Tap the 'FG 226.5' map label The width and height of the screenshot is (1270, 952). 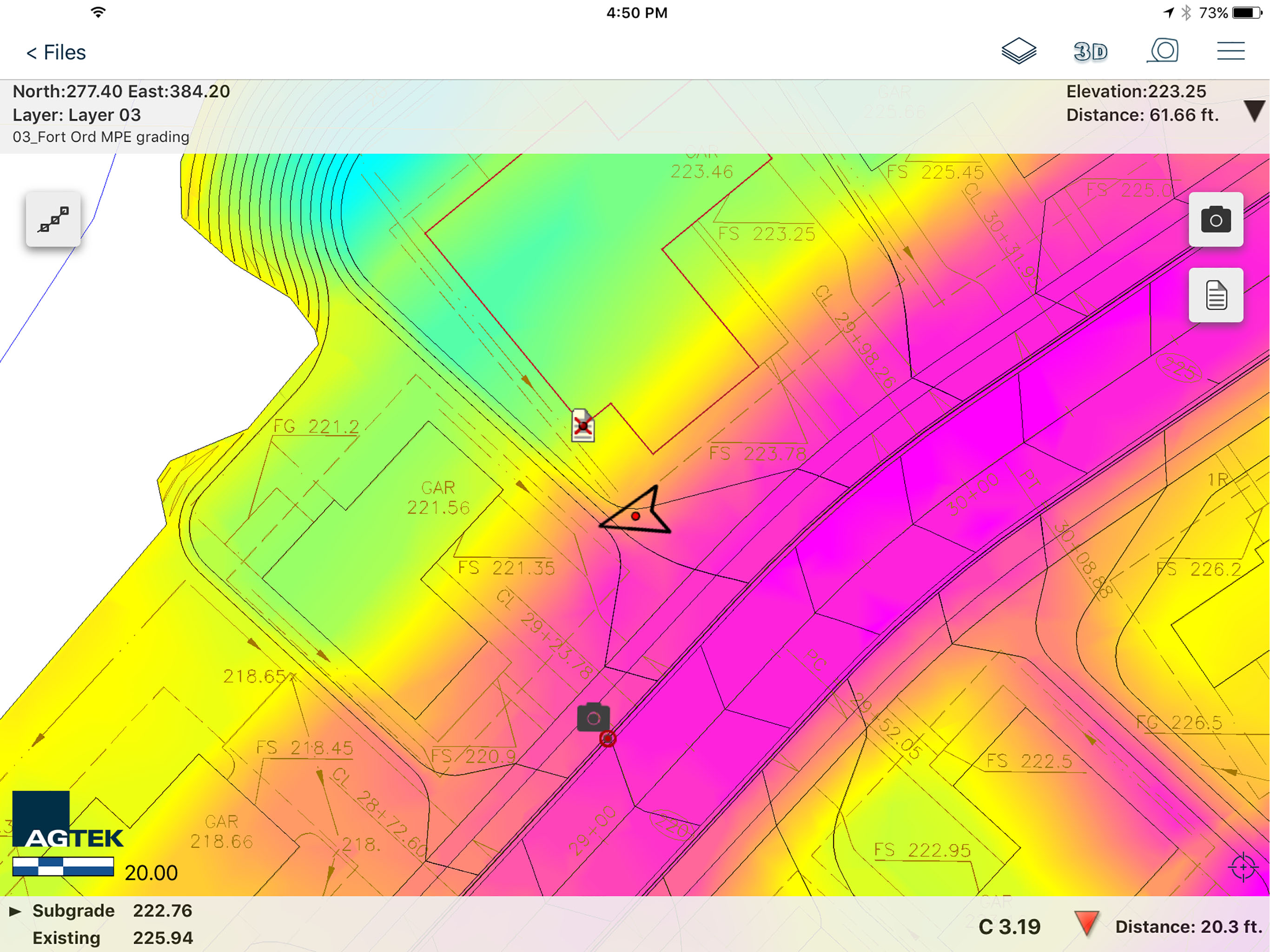(x=1179, y=722)
